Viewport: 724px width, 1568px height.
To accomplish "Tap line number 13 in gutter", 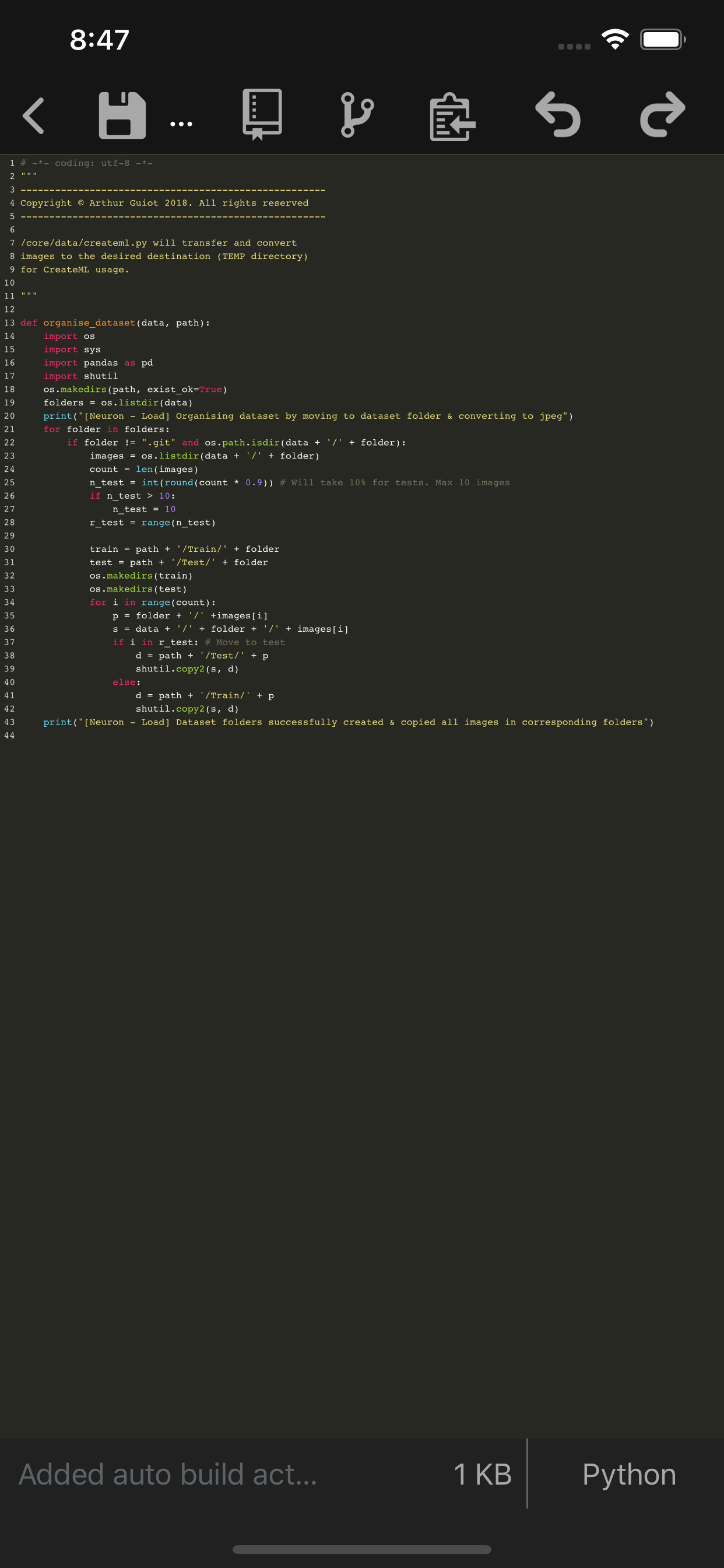I will click(9, 323).
